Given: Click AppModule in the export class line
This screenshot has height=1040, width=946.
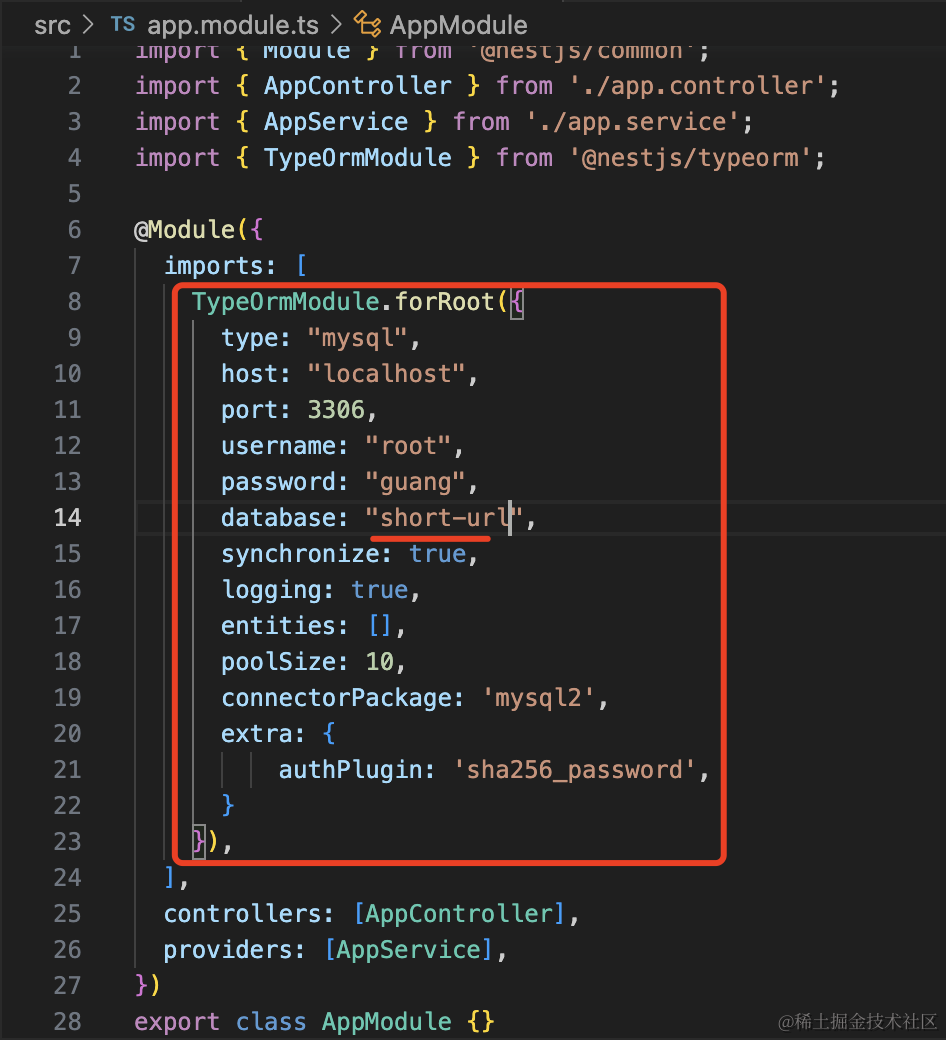Looking at the screenshot, I should tap(386, 1022).
